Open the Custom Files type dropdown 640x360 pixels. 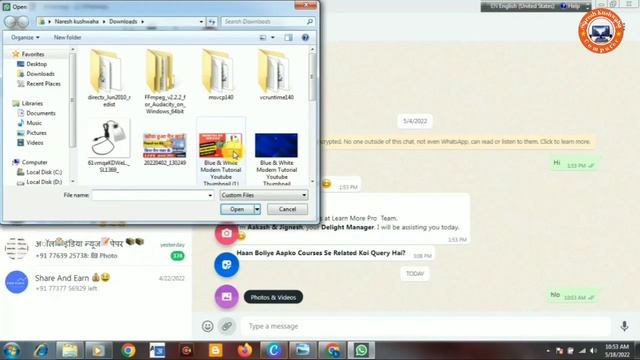264,195
